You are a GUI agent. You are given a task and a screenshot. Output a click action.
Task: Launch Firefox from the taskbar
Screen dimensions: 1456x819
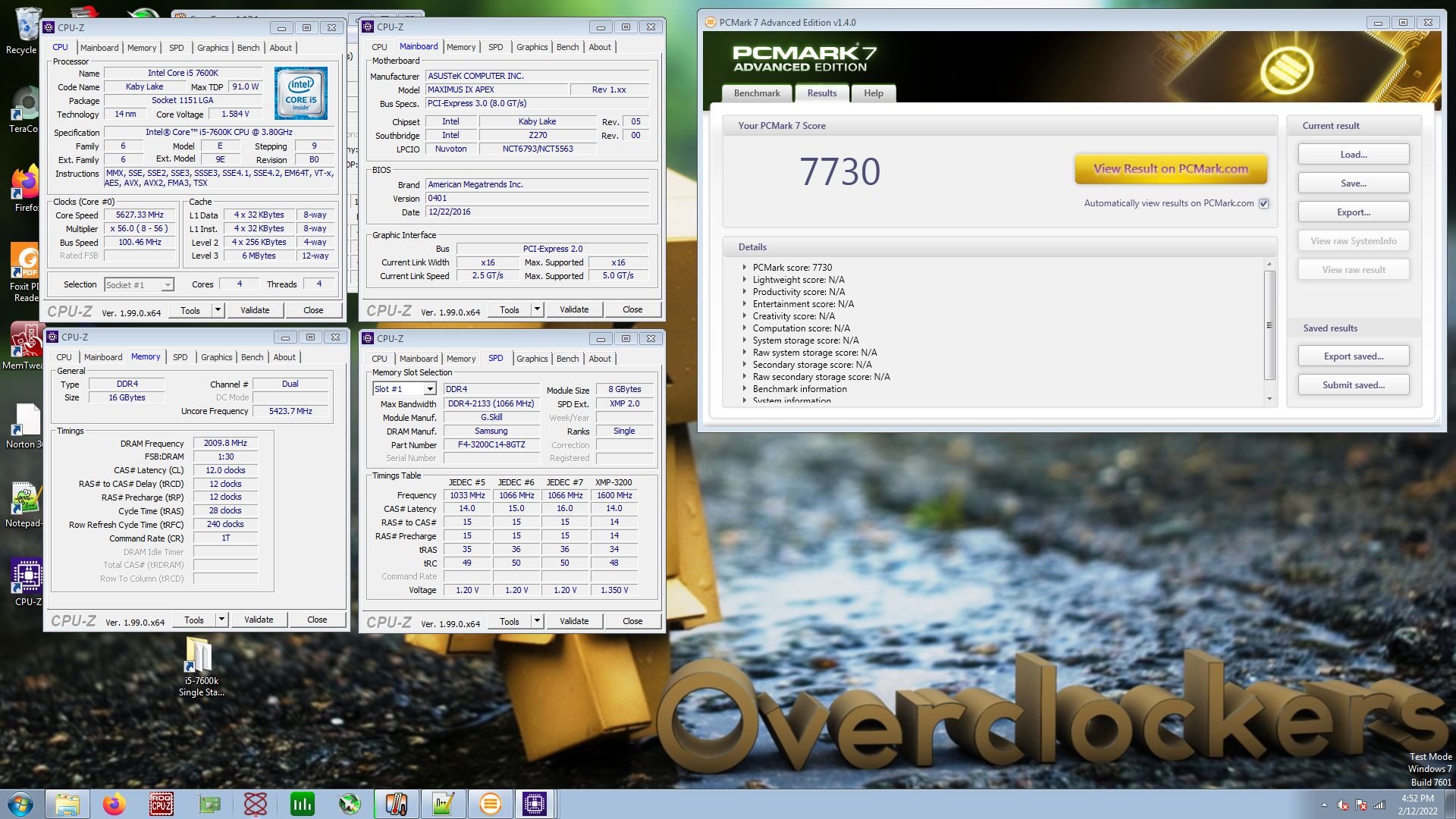(x=115, y=804)
